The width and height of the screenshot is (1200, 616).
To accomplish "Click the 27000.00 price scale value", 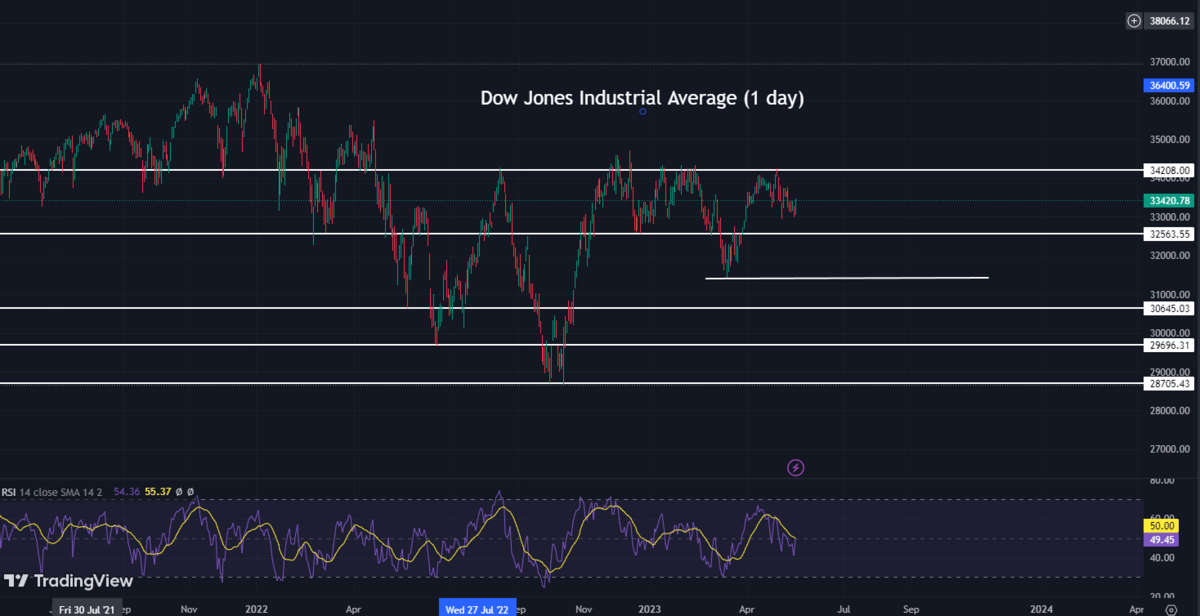I will pyautogui.click(x=1170, y=450).
